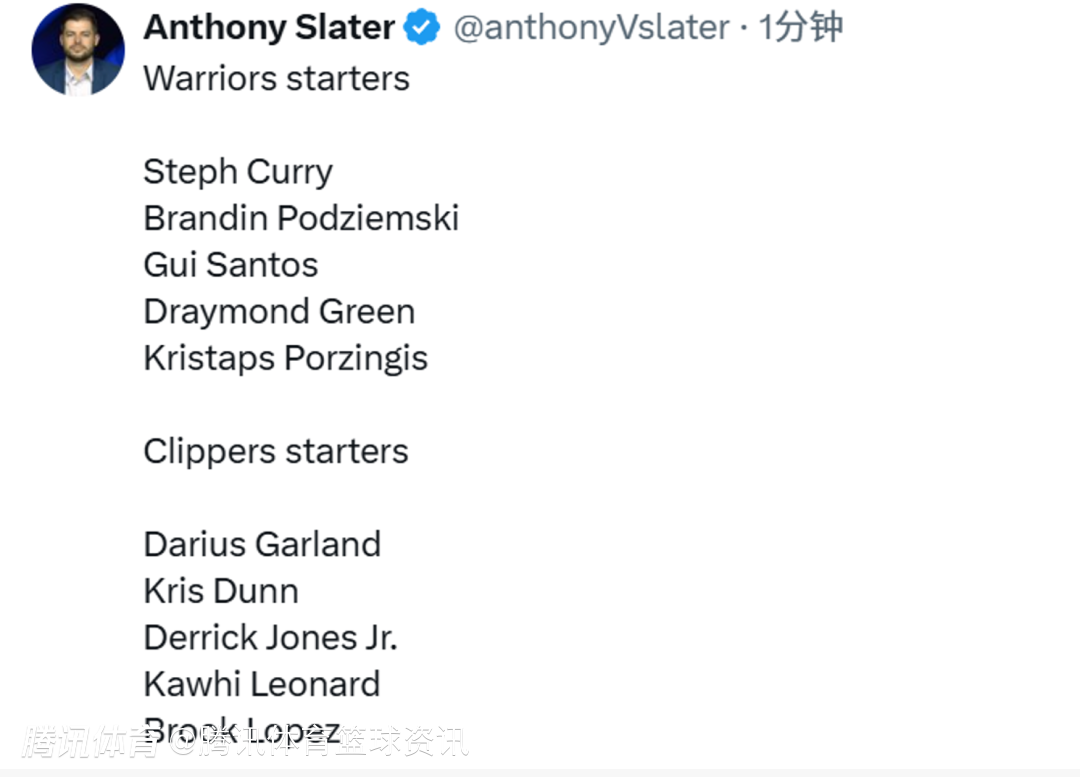Image resolution: width=1080 pixels, height=777 pixels.
Task: Click the 腾讯体育 watermark logo text
Action: pyautogui.click(x=88, y=743)
